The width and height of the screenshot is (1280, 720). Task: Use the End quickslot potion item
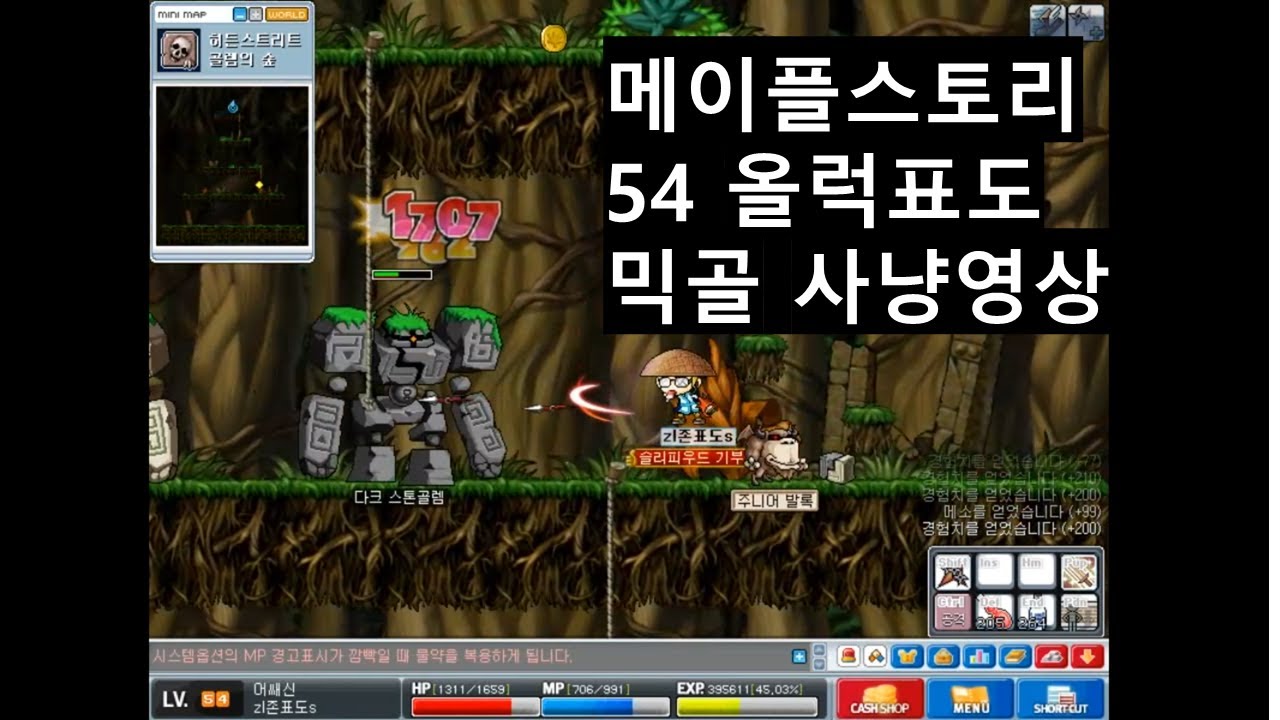coord(1036,612)
